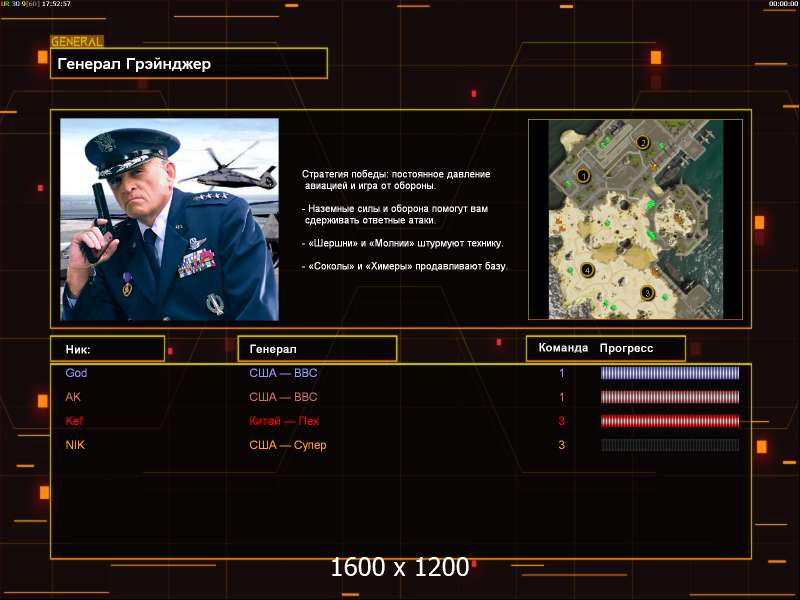Viewport: 800px width, 600px height.
Task: Click the GENERAL label tag
Action: [77, 41]
